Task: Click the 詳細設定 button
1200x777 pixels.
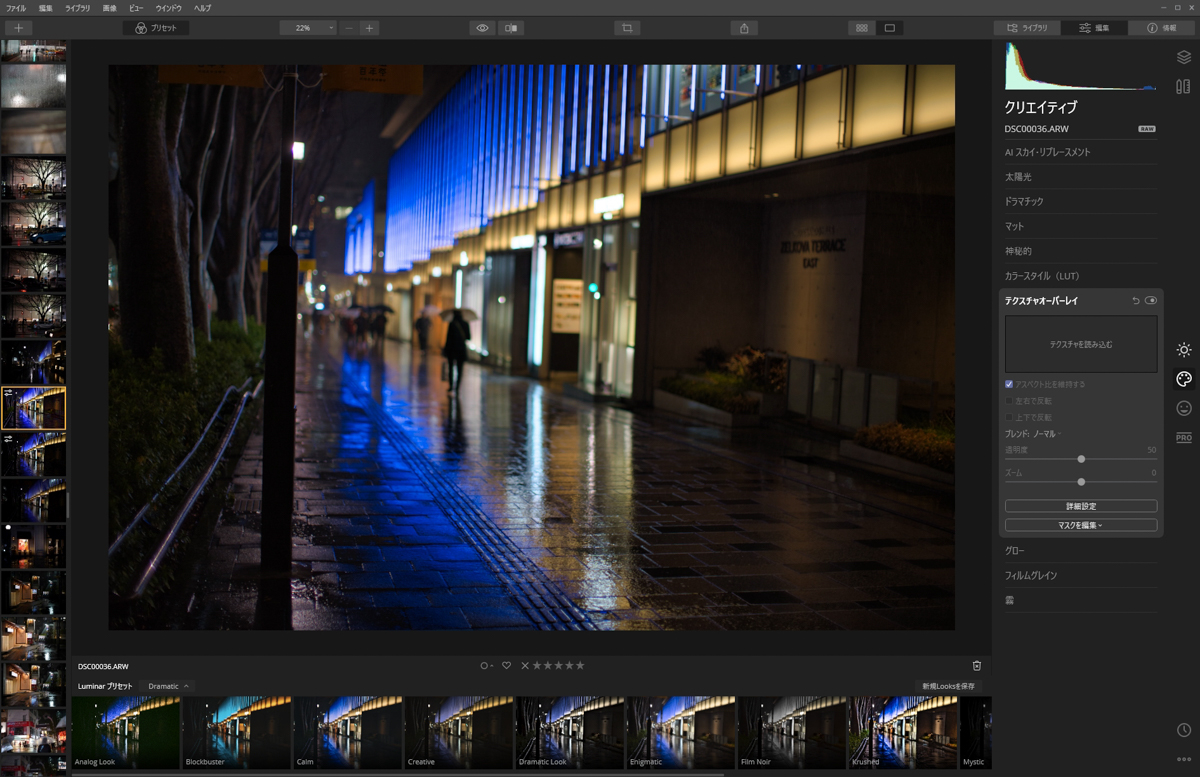Action: [x=1081, y=506]
